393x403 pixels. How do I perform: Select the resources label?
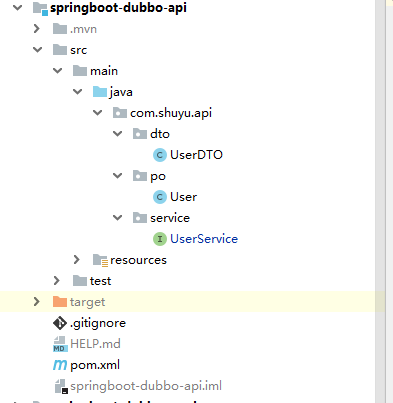click(x=138, y=260)
